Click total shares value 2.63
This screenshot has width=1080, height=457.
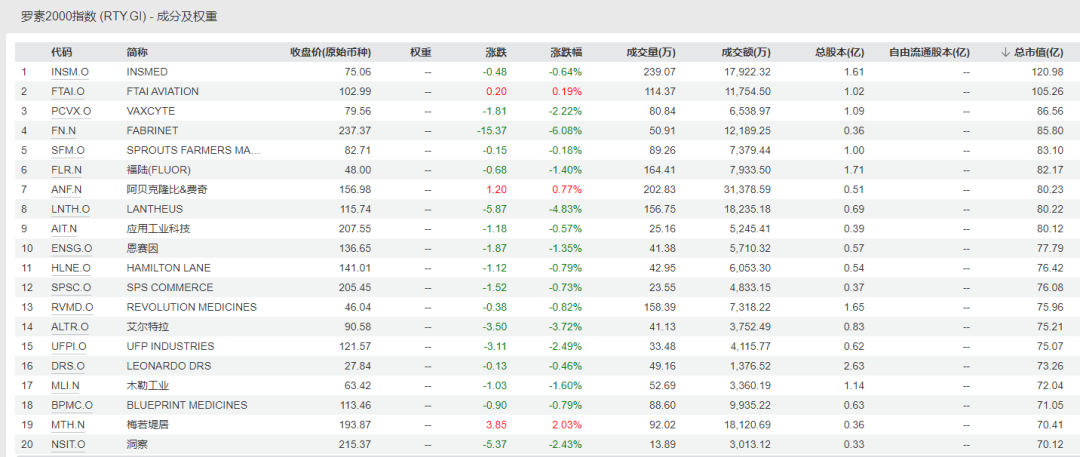(x=855, y=365)
